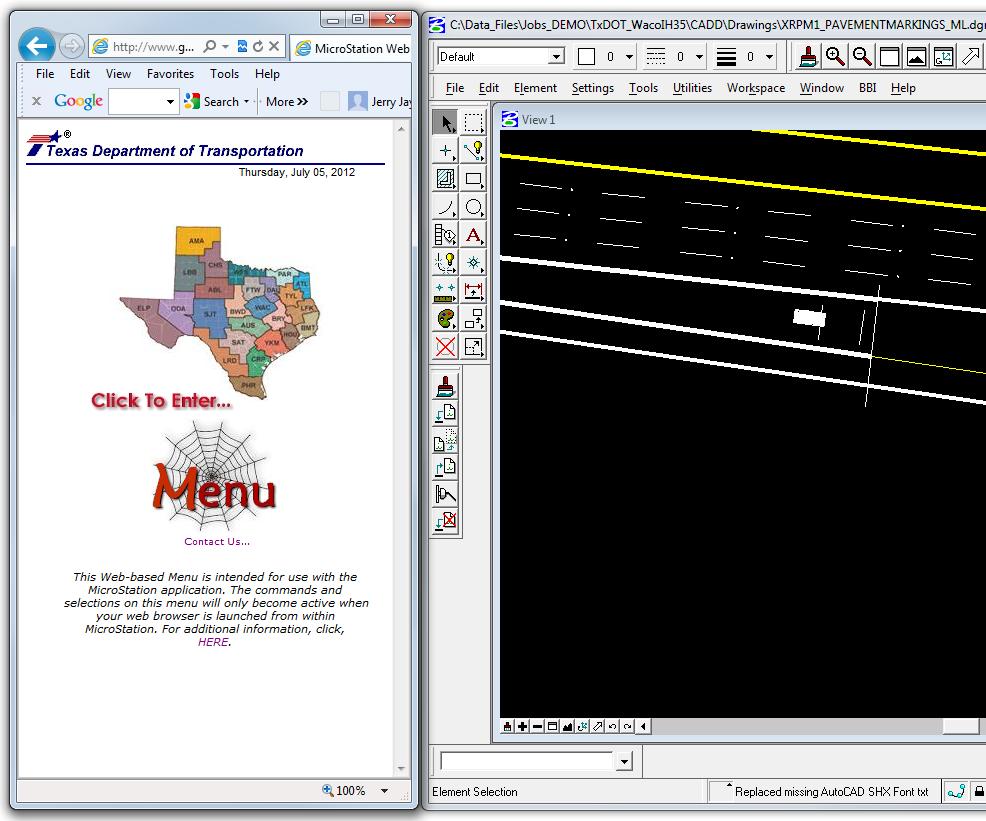
Task: Click Zoom In magnifier in top toolbar
Action: tap(835, 57)
